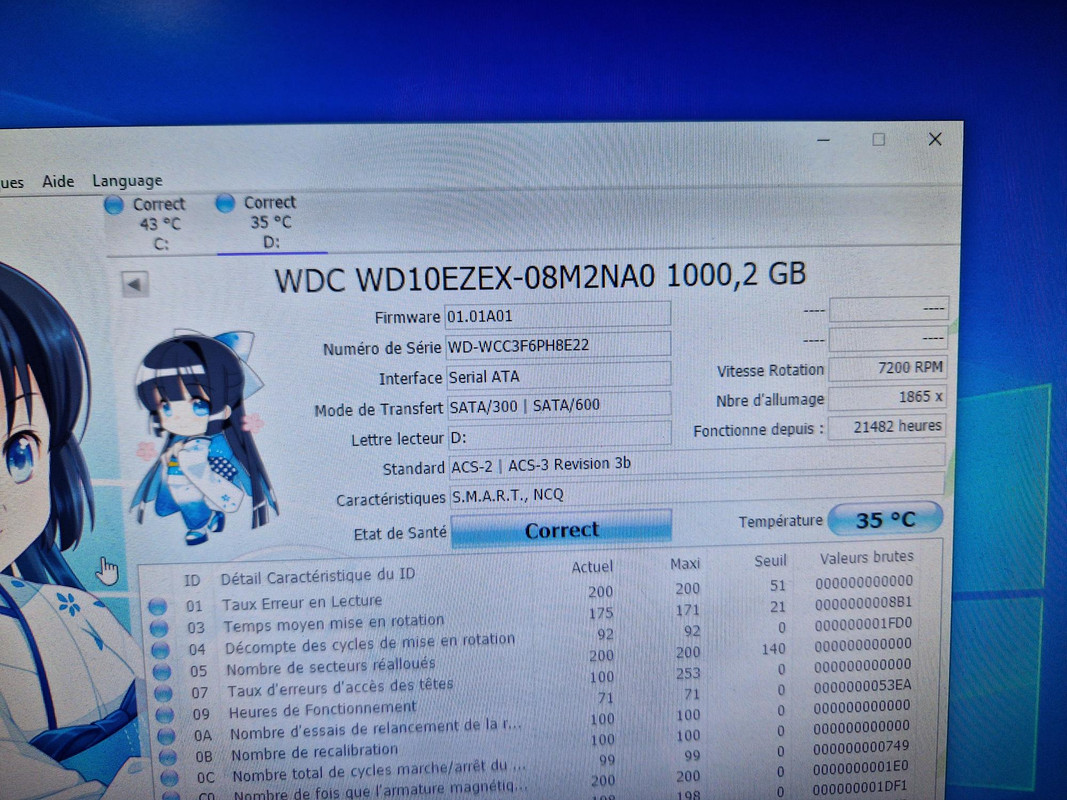Viewport: 1067px width, 800px height.
Task: Click the blue status circle for drive C:
Action: [x=114, y=204]
